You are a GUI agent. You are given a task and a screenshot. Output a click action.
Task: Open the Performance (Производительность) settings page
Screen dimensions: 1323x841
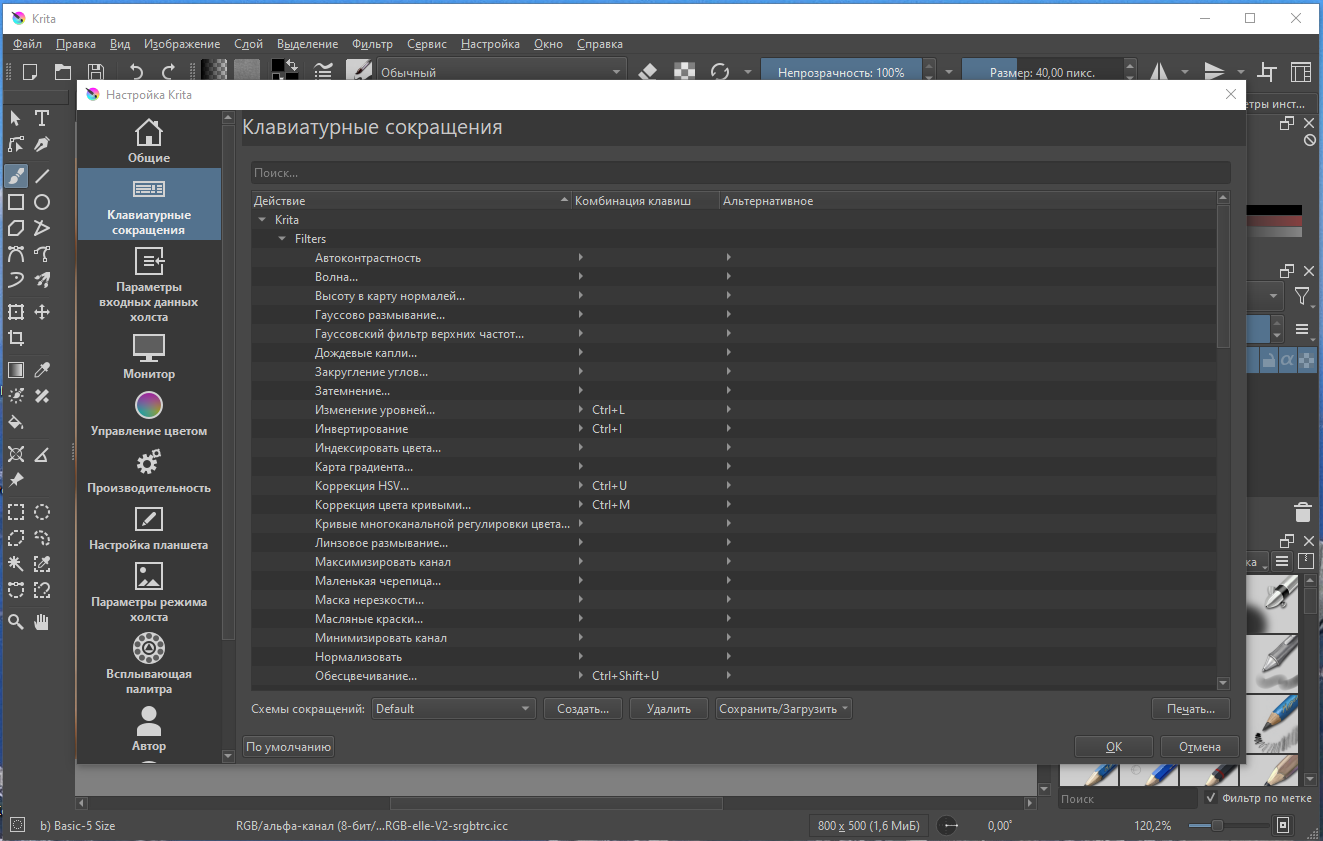149,471
